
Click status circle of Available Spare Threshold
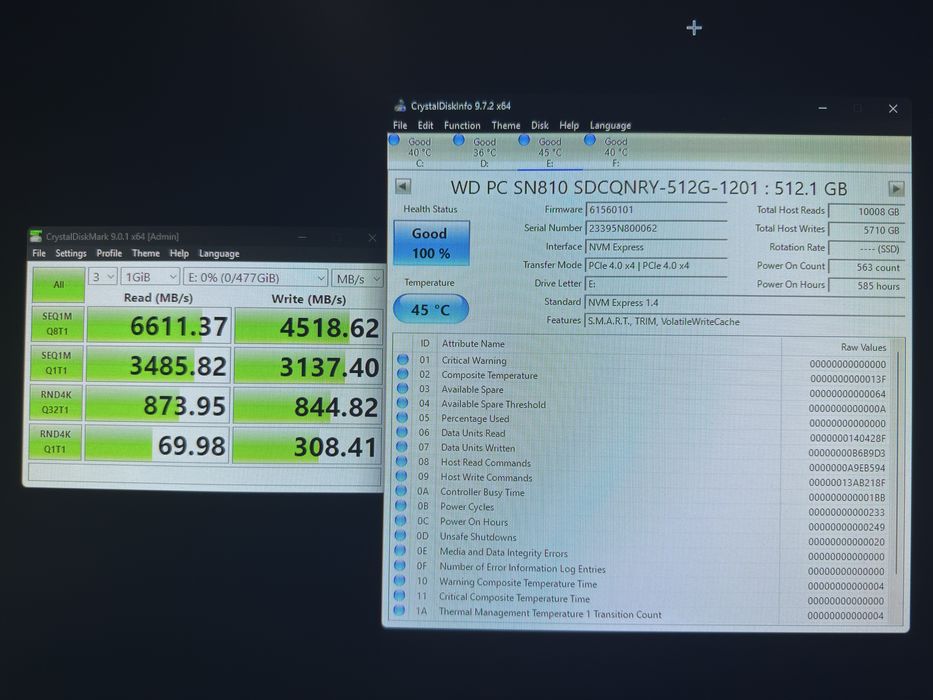tap(402, 403)
